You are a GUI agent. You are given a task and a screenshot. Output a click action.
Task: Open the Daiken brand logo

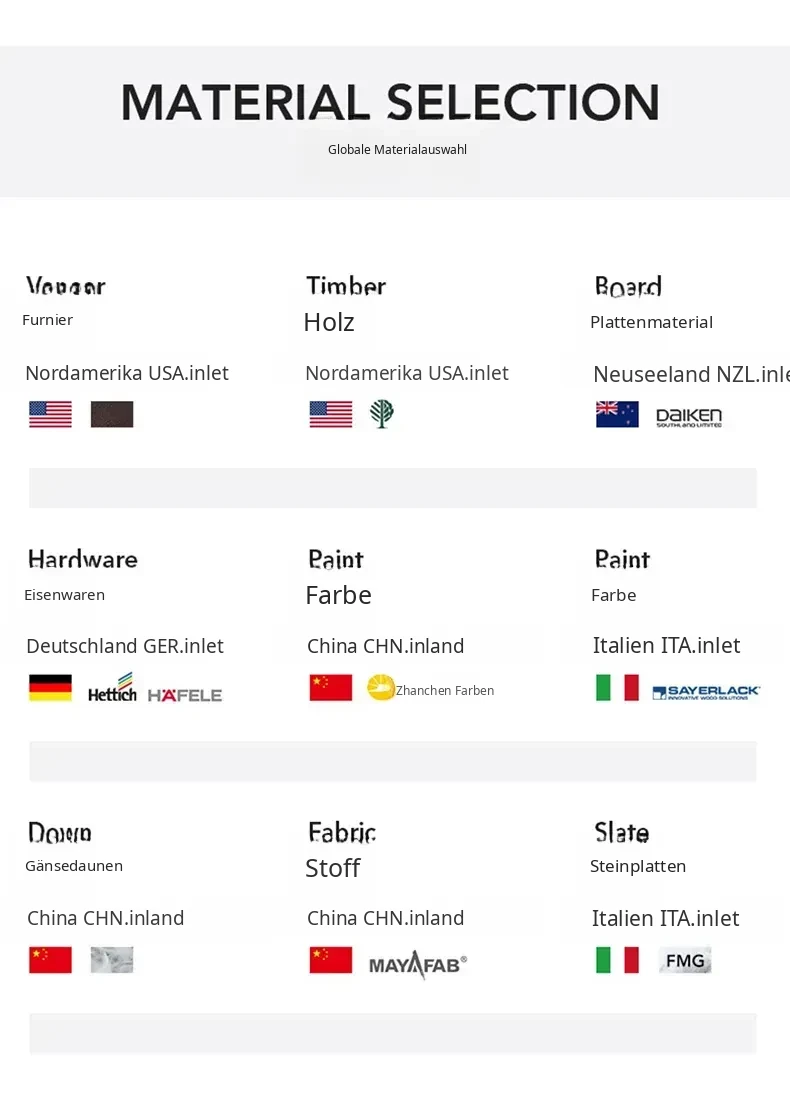689,417
